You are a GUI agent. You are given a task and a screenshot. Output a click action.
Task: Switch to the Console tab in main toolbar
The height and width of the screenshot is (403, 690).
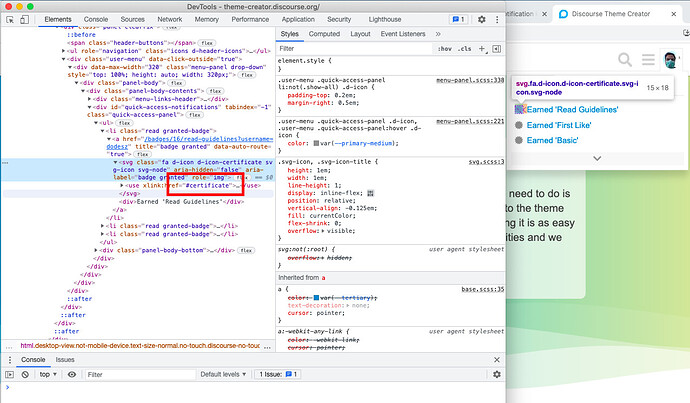pos(96,19)
